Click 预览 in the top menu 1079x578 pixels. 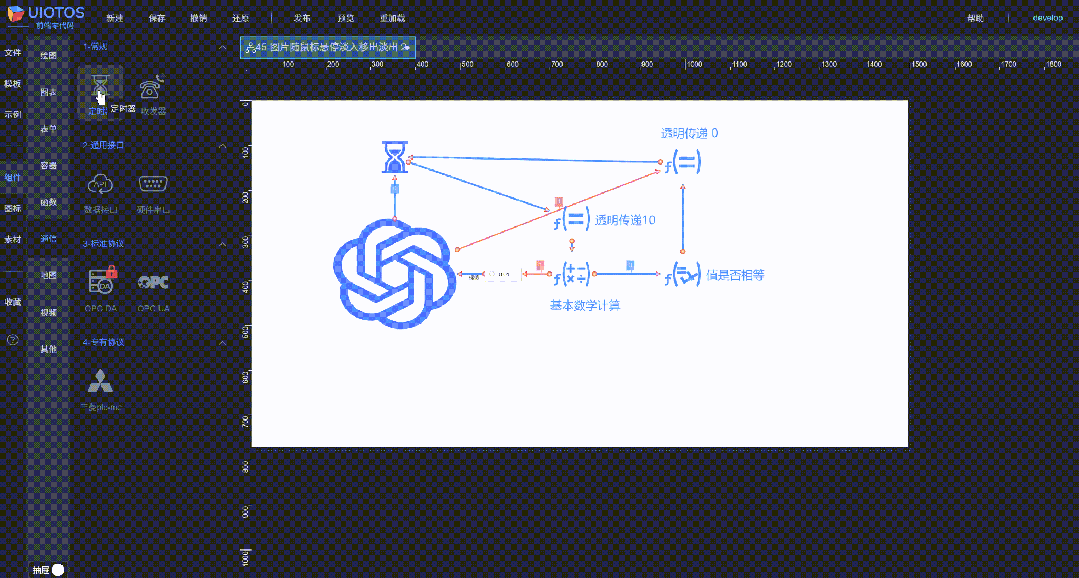pos(348,18)
